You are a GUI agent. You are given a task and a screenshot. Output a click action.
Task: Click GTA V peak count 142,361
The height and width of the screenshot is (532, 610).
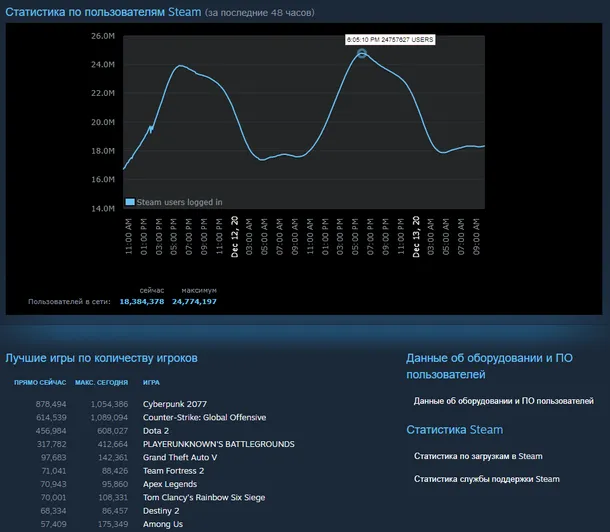(x=113, y=457)
